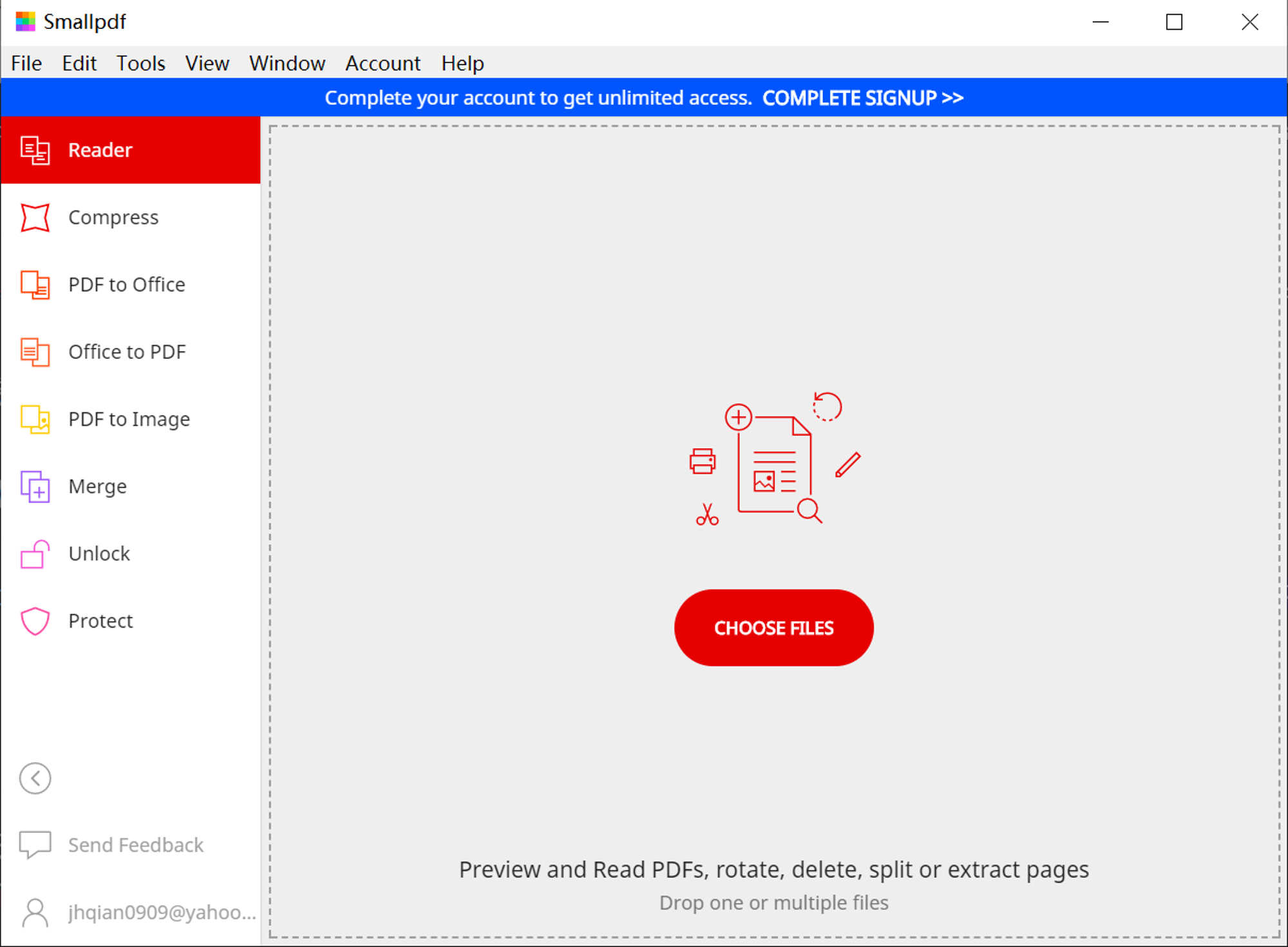Click the Reader sidebar icon

(x=35, y=150)
